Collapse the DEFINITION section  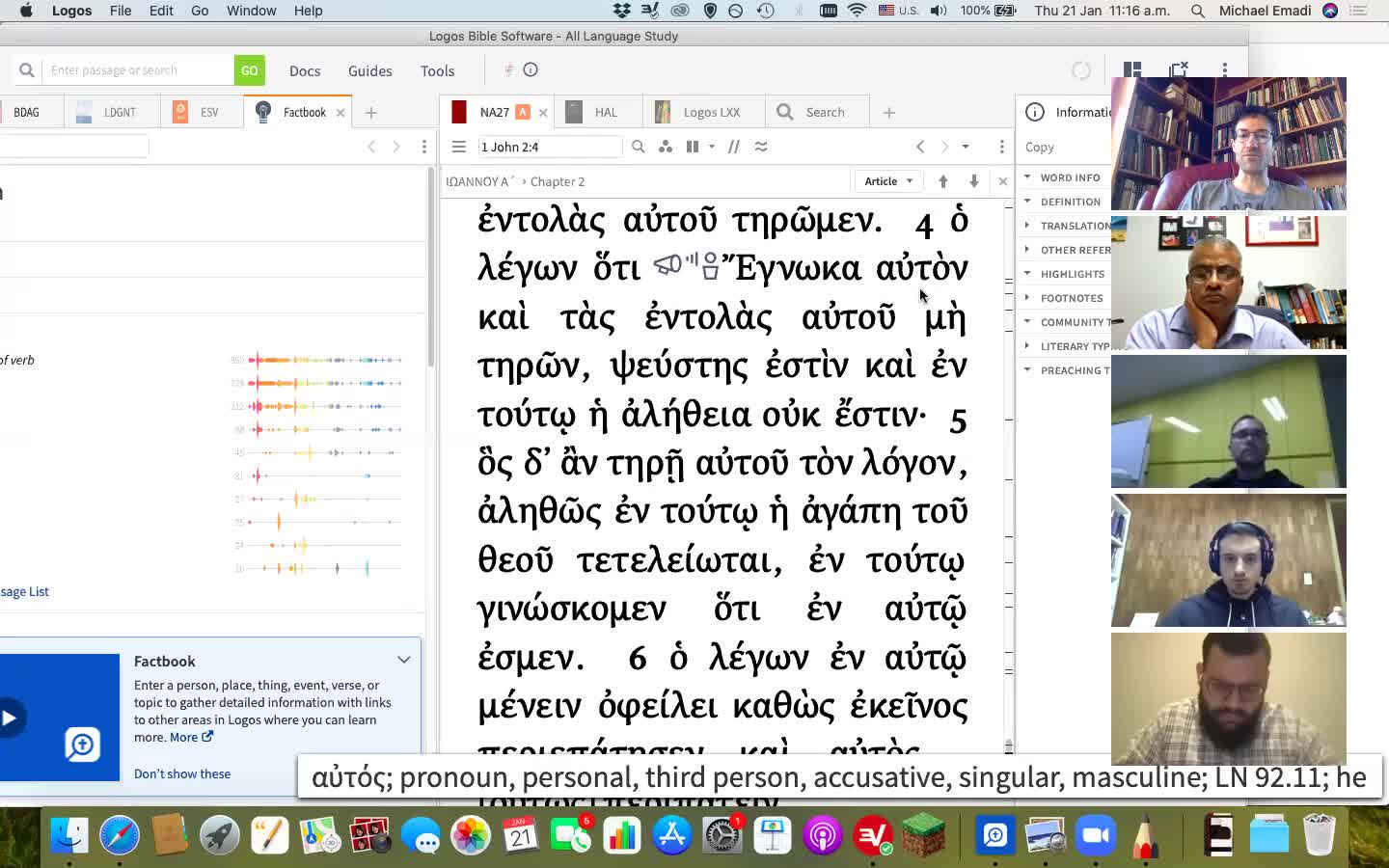click(1027, 201)
